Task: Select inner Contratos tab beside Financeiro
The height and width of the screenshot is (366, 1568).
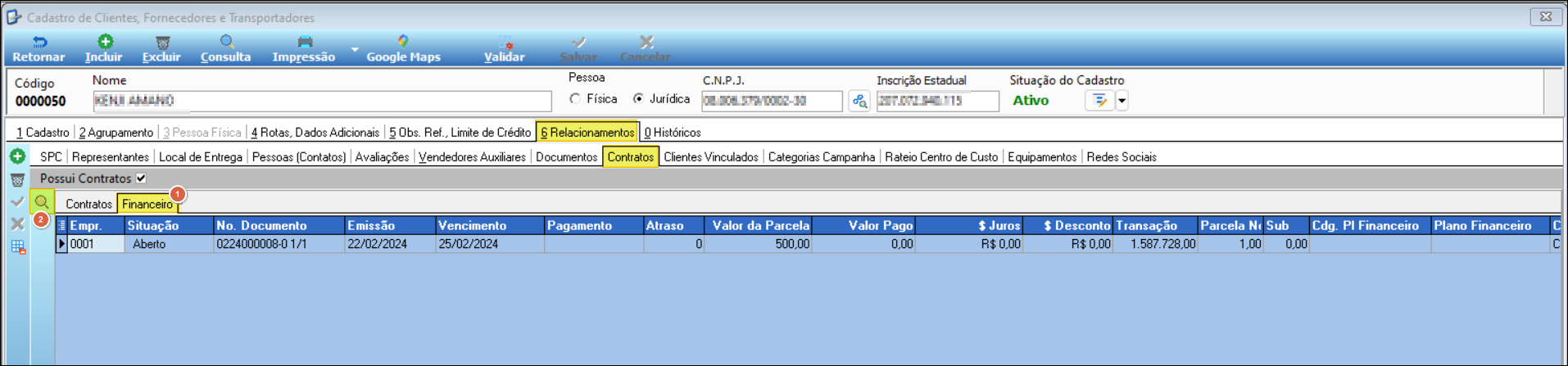Action: coord(88,204)
